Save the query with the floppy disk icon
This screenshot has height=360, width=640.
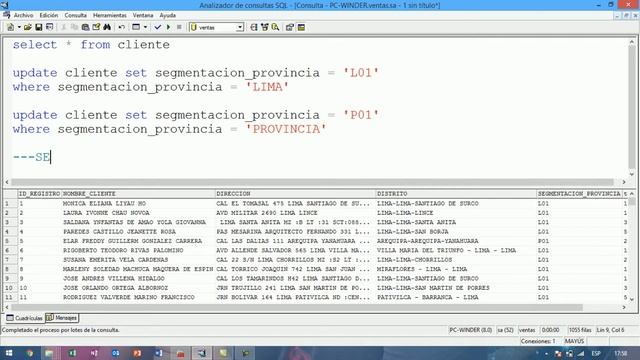pos(39,27)
